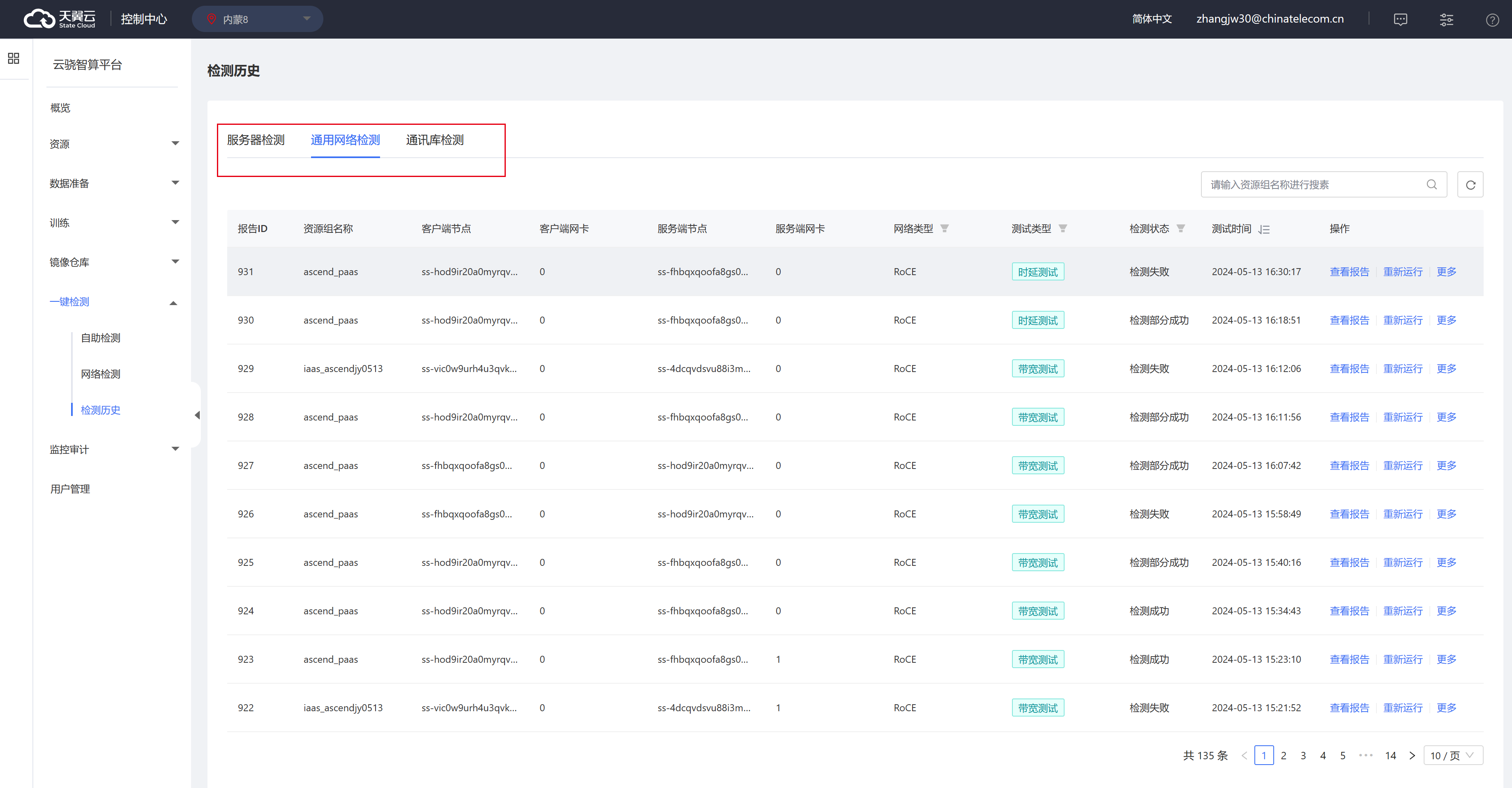
Task: Select current page 1 in pagination
Action: (1264, 755)
